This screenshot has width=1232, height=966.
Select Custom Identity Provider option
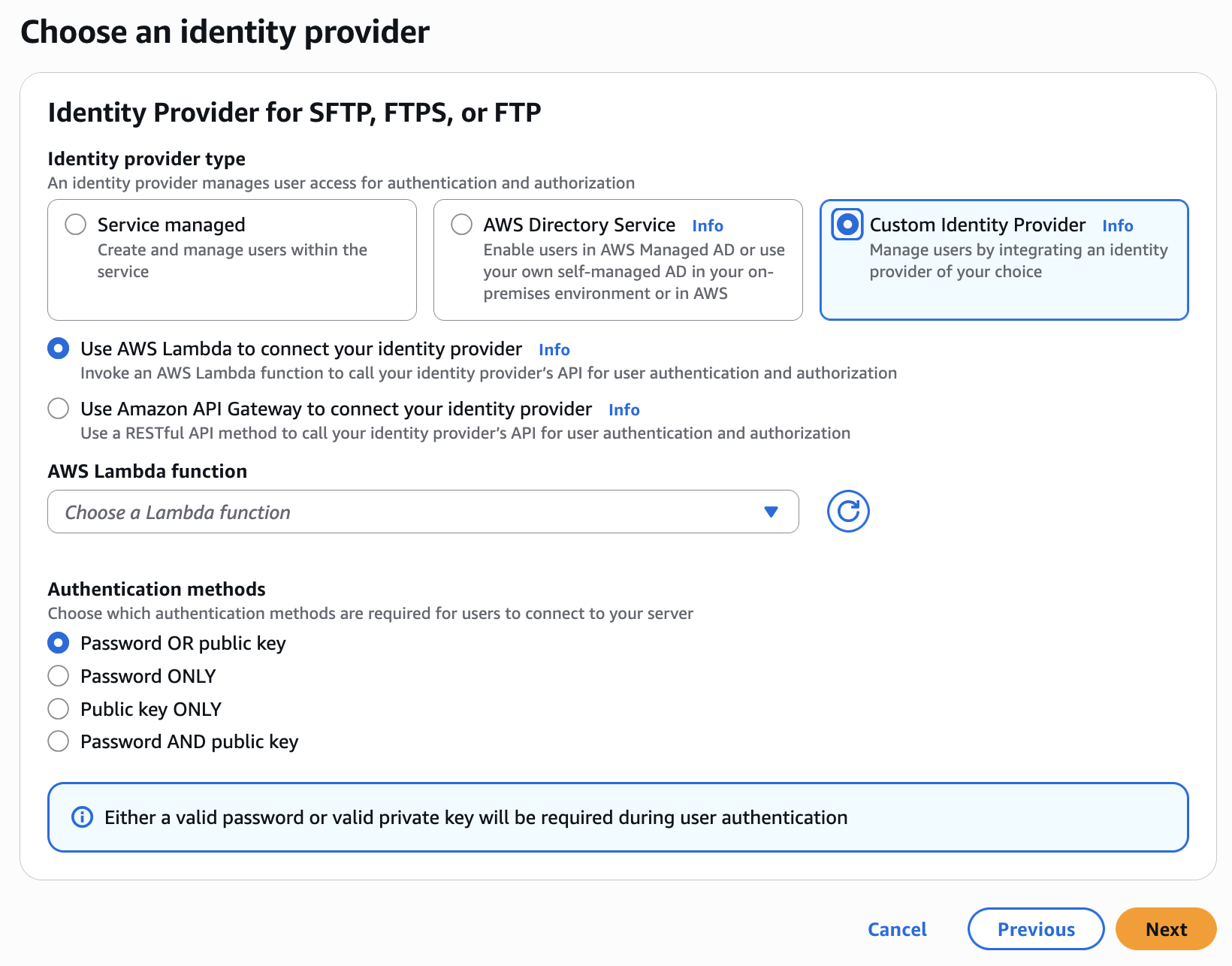(x=847, y=225)
